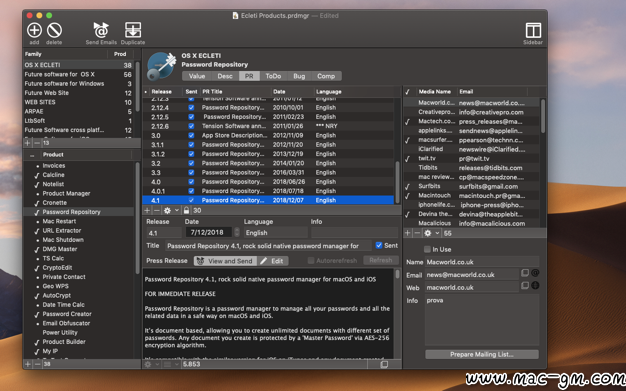Copy the Email field using its copy icon

(525, 273)
